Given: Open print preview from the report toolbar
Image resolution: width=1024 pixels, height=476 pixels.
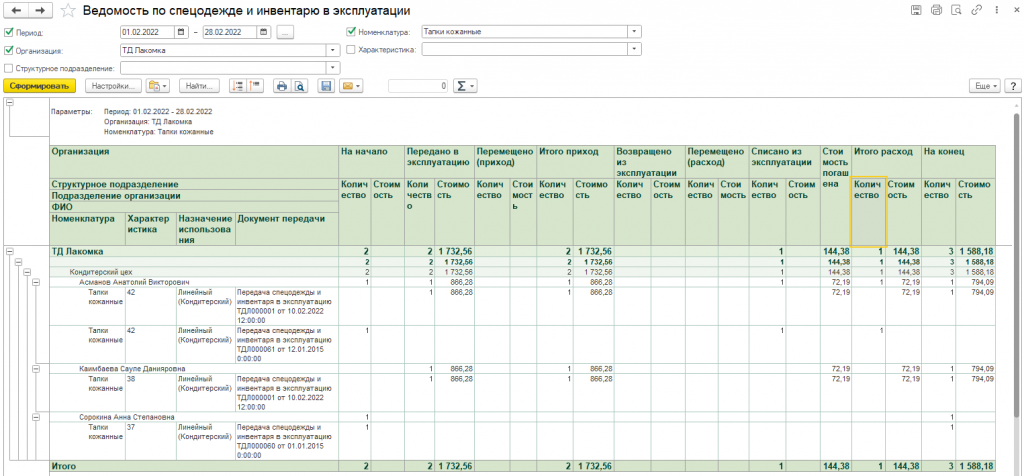Looking at the screenshot, I should pyautogui.click(x=298, y=86).
